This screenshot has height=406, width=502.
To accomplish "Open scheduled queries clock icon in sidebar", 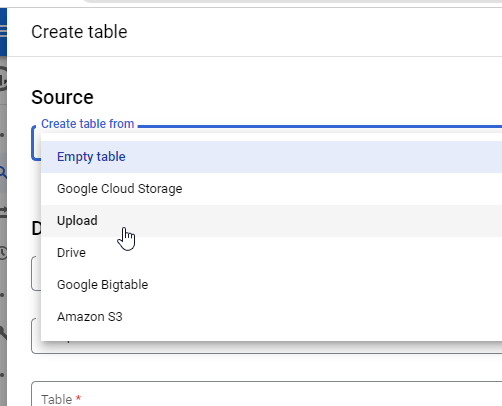I will tap(3, 253).
